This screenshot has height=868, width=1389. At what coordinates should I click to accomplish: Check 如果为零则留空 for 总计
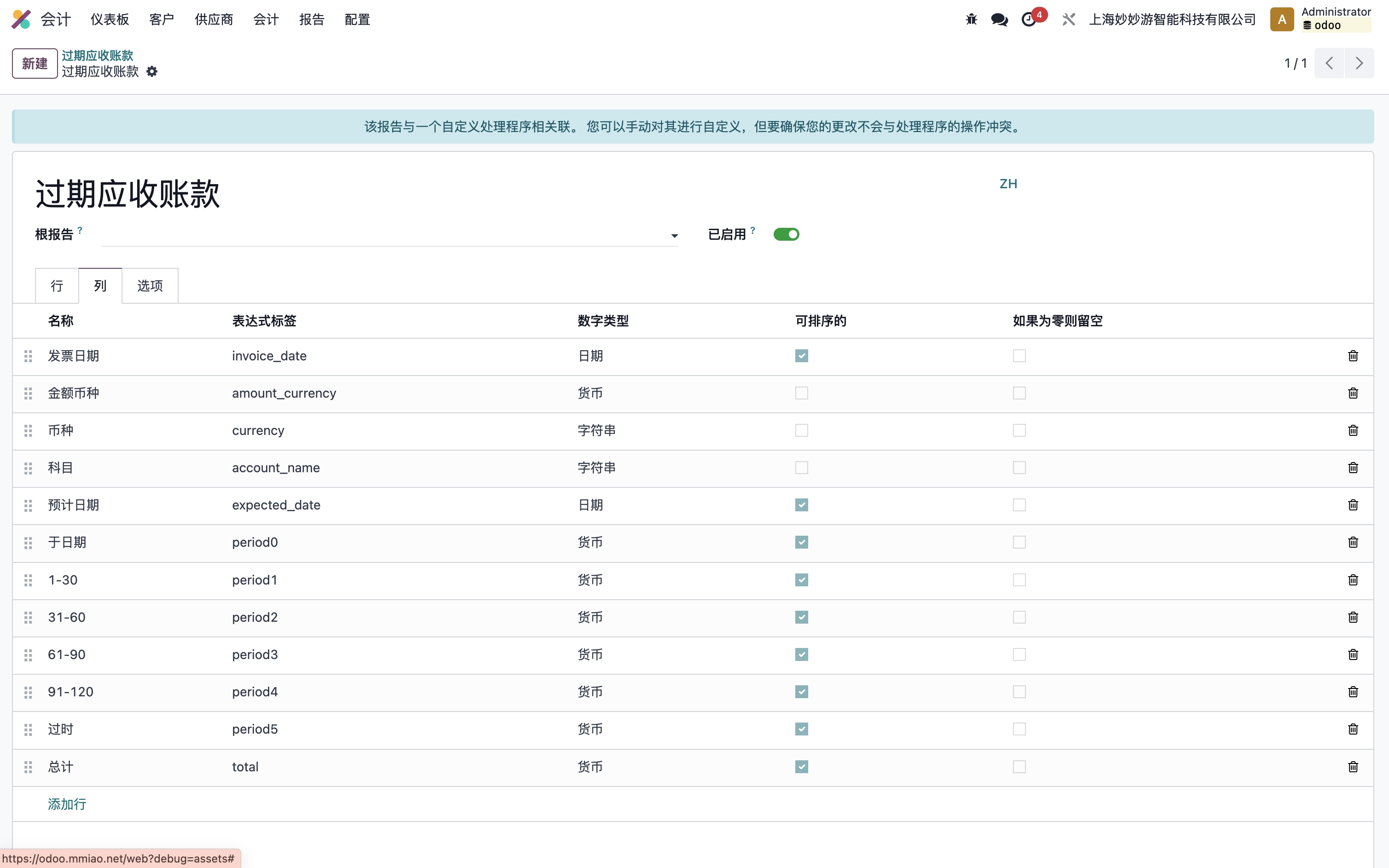coord(1019,767)
